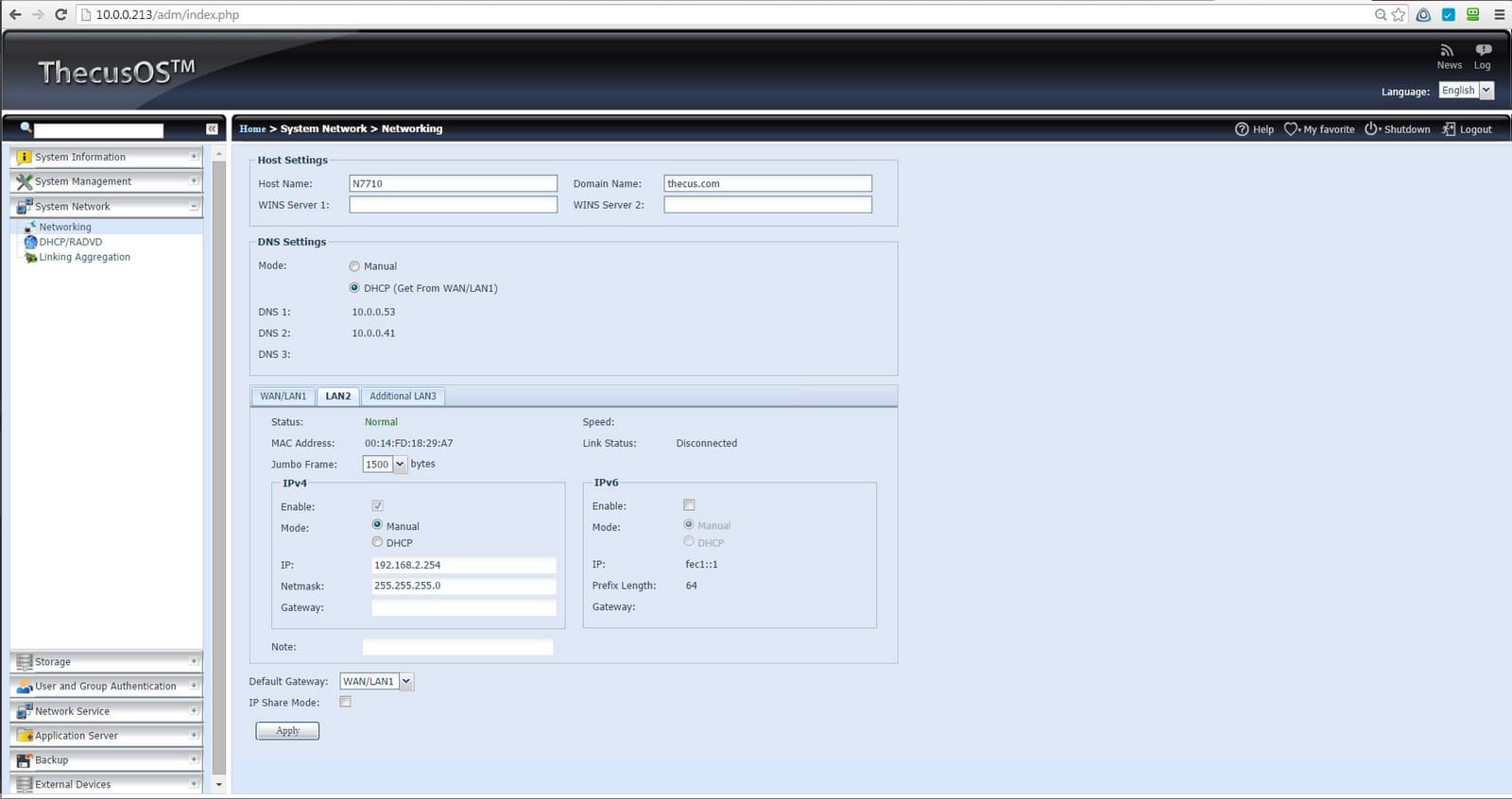Click the sidebar search magnifier icon

pos(26,128)
